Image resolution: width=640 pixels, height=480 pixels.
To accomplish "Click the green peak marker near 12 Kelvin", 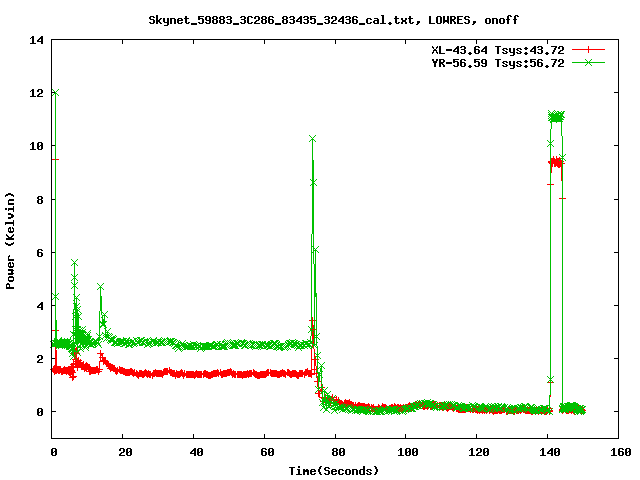I will click(56, 93).
